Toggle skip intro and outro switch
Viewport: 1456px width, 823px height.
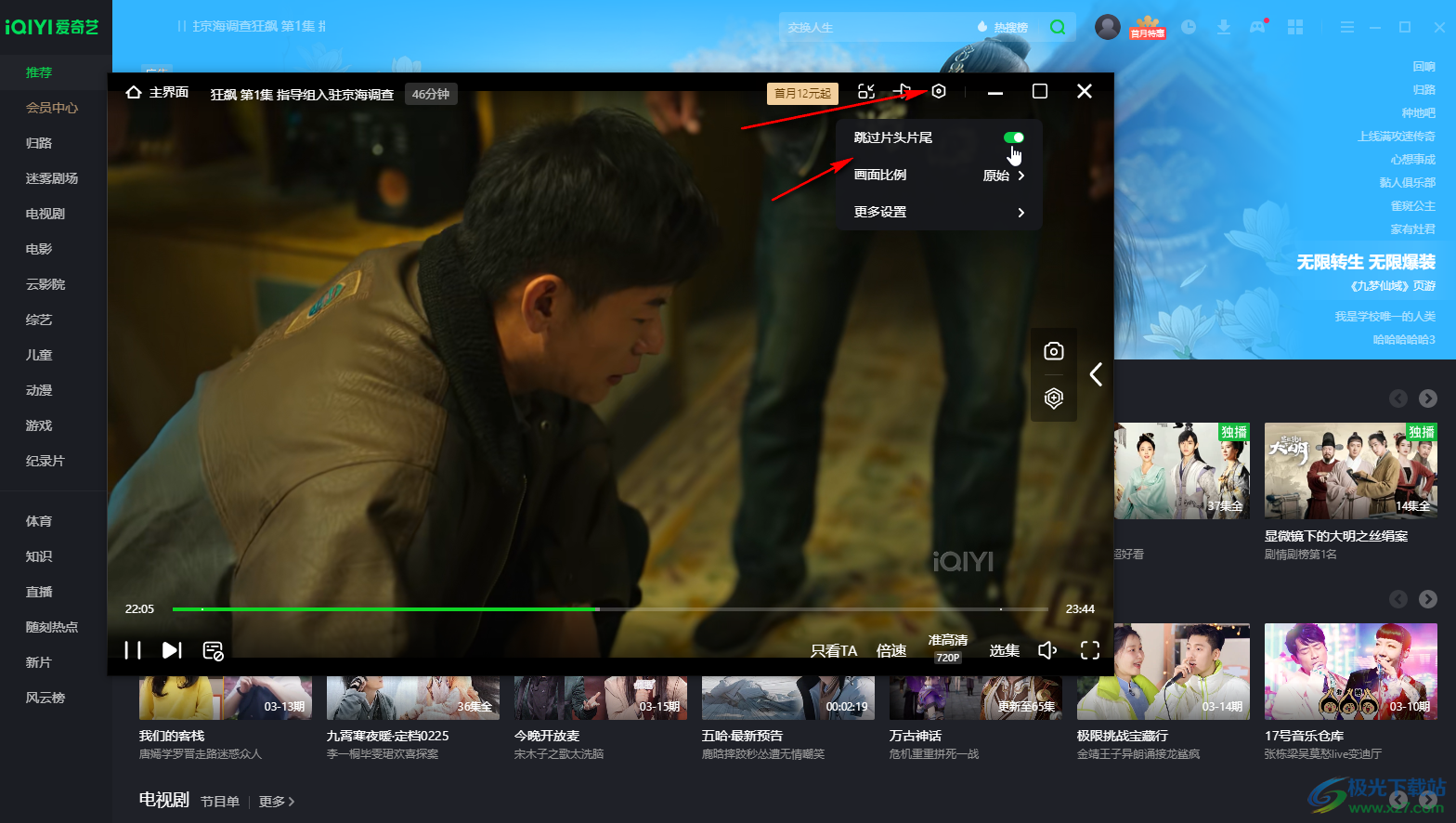tap(1013, 137)
